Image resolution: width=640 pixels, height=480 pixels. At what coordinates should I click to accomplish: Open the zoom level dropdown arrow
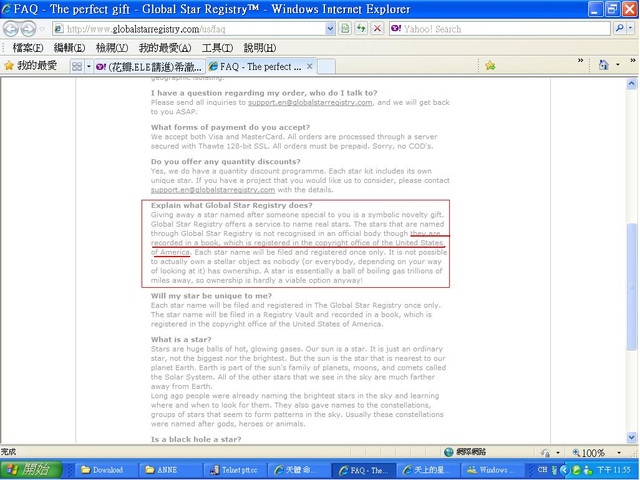(x=619, y=453)
